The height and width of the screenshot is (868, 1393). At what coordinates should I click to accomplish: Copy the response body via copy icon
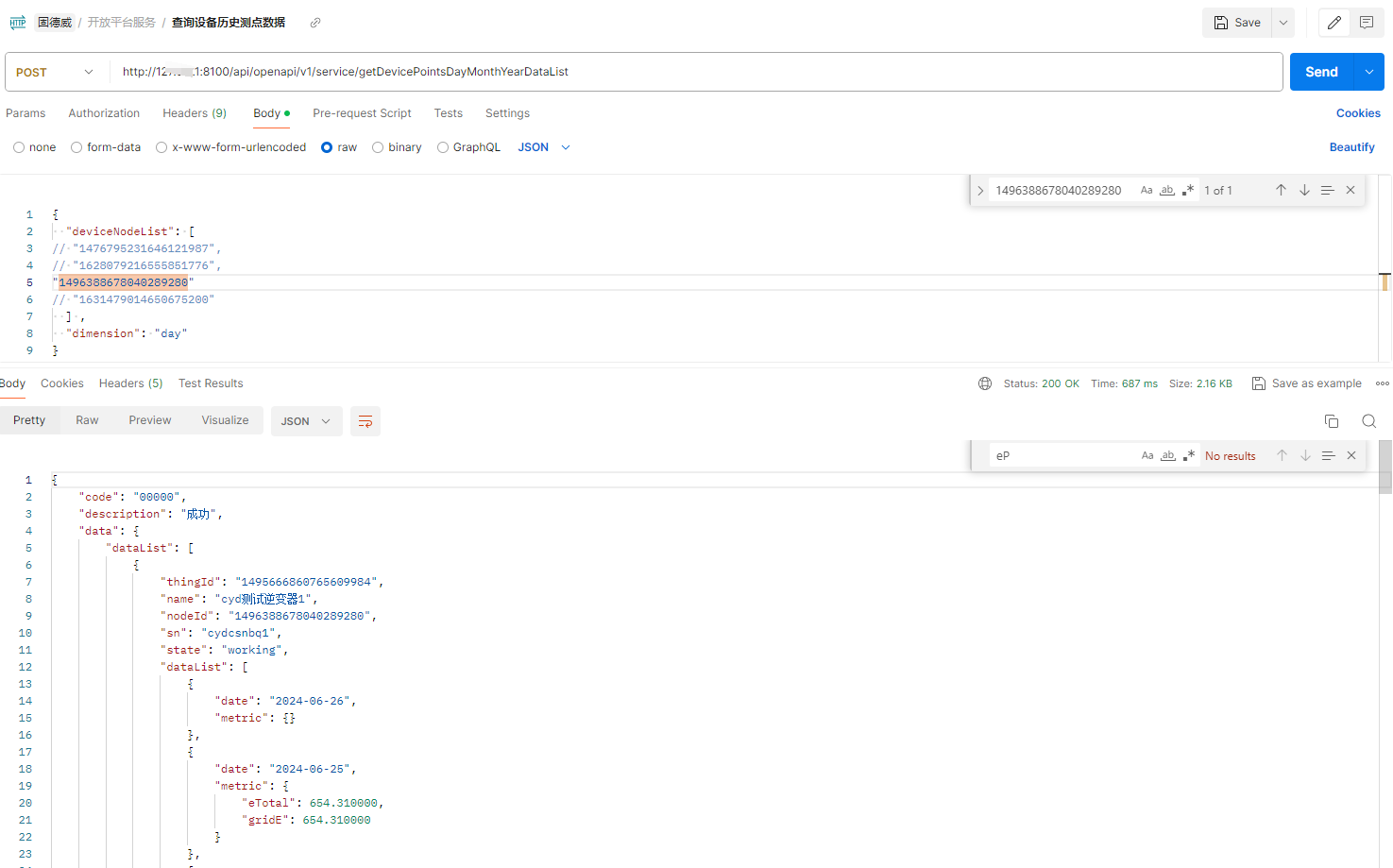click(x=1332, y=420)
